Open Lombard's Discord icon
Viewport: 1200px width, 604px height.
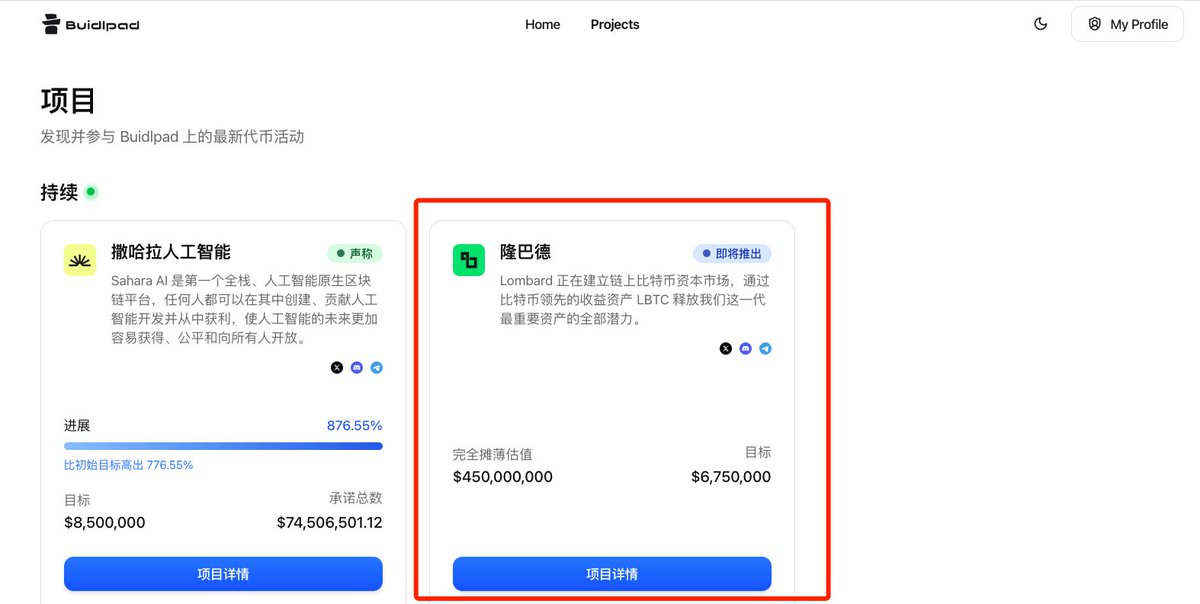(x=745, y=348)
